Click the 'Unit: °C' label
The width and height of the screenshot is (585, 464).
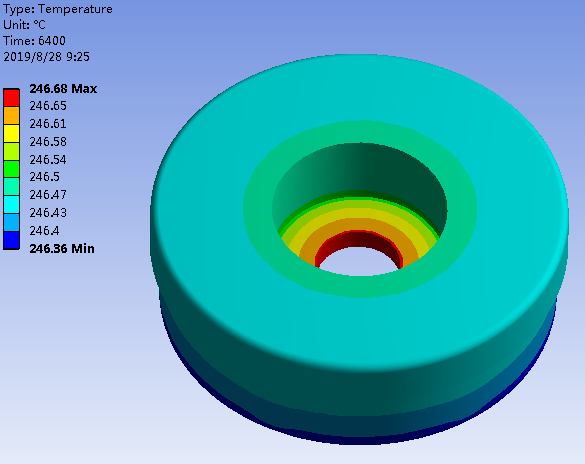coord(24,25)
